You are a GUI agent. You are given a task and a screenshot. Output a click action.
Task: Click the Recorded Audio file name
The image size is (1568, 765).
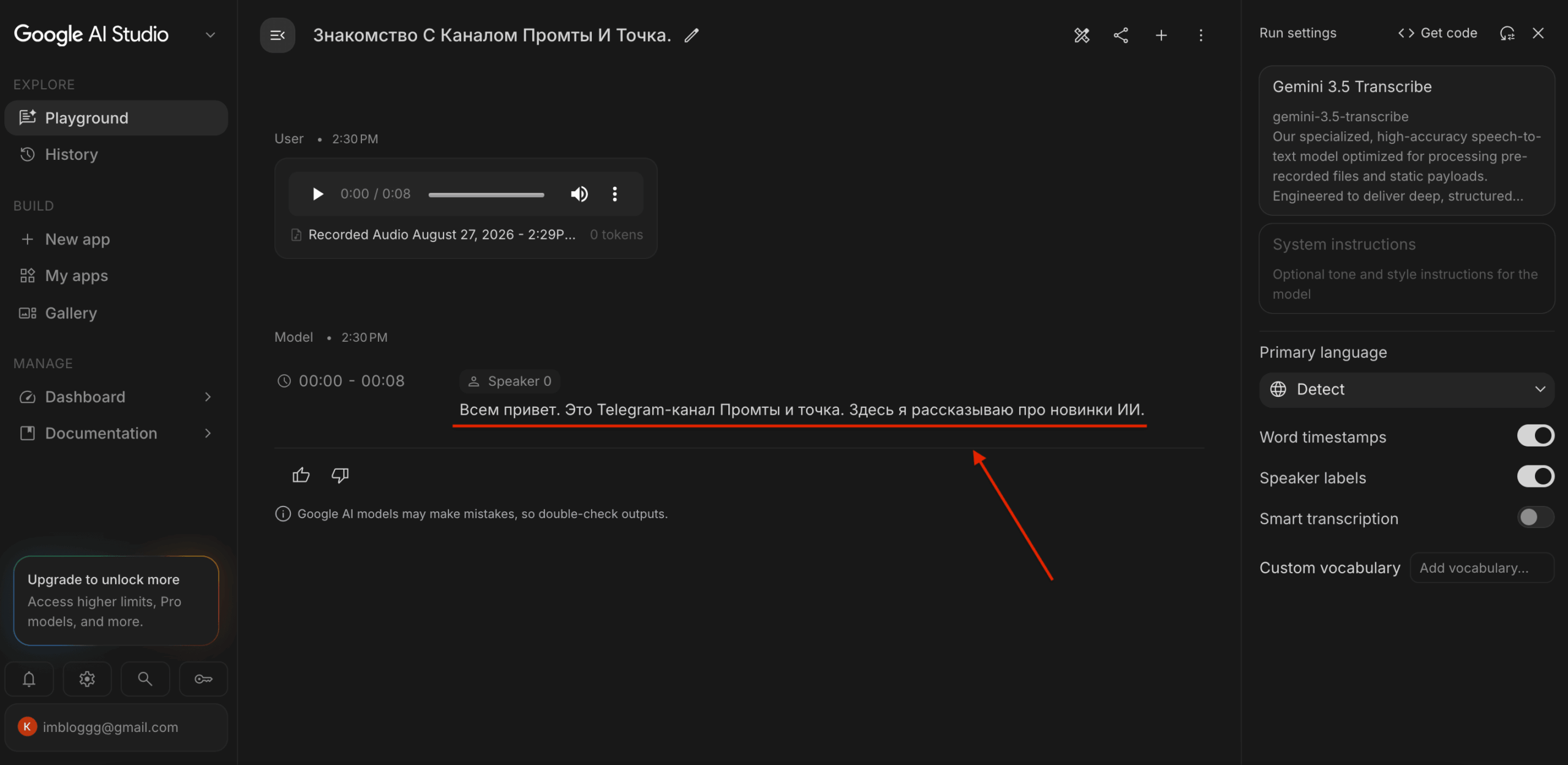point(442,235)
